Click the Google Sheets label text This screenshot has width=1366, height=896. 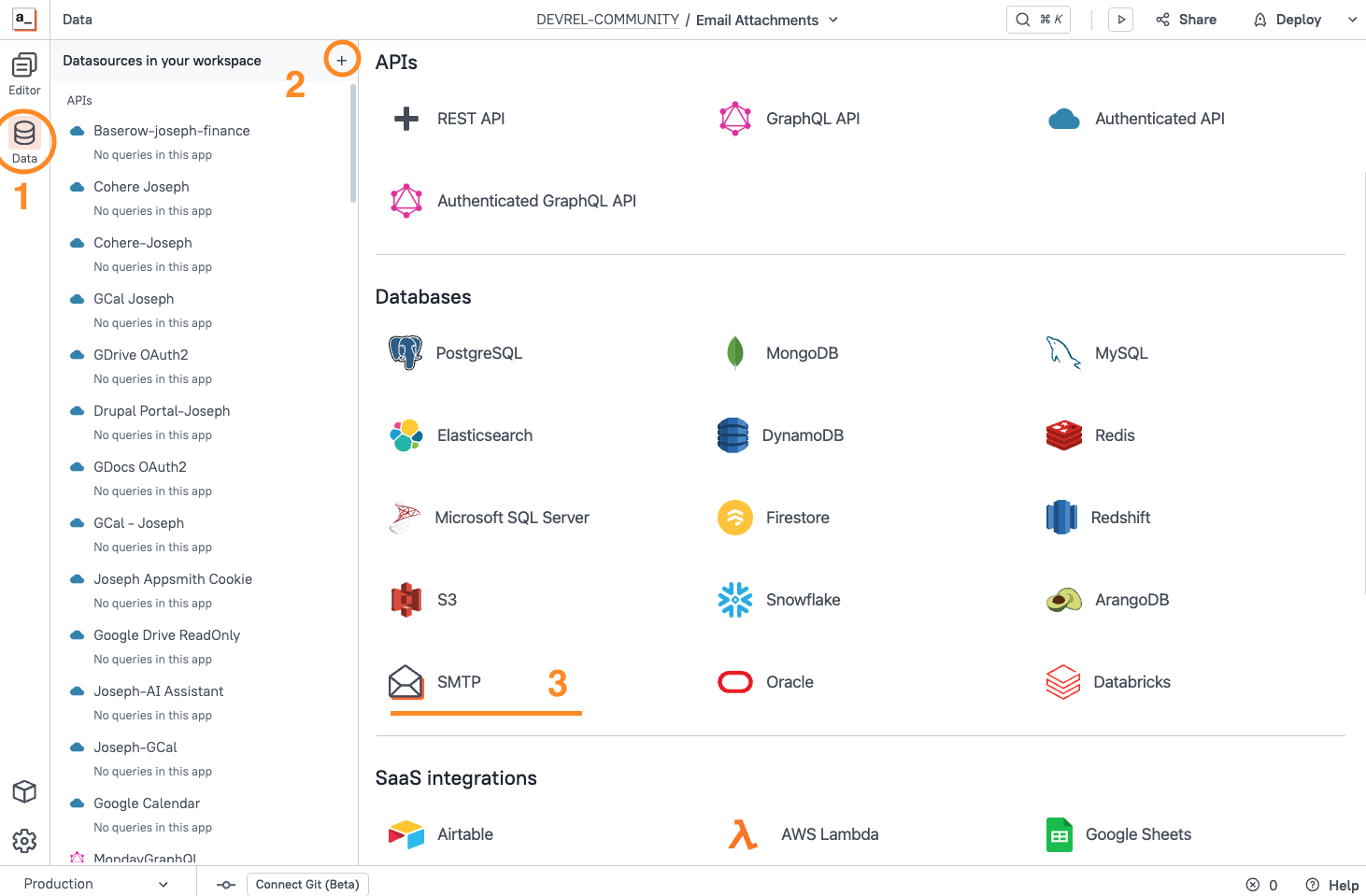pyautogui.click(x=1138, y=834)
